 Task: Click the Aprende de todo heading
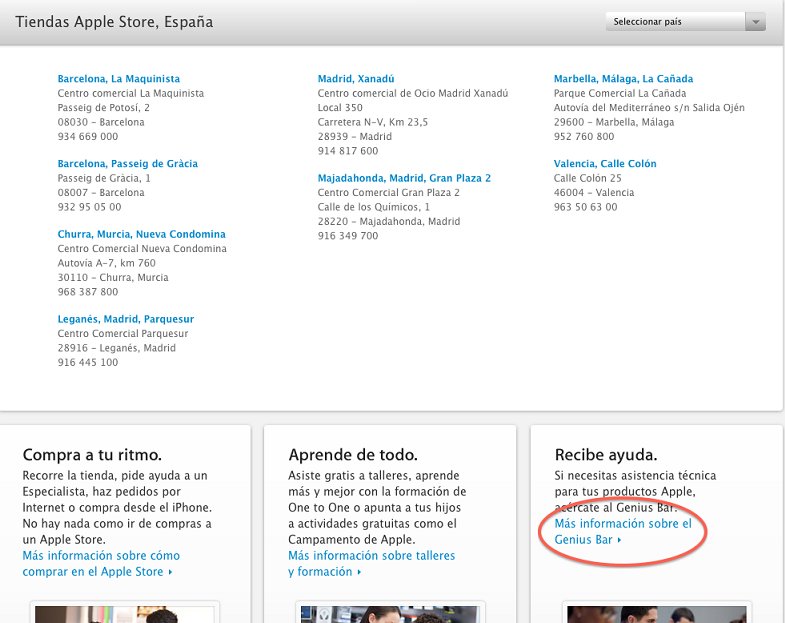pyautogui.click(x=352, y=454)
